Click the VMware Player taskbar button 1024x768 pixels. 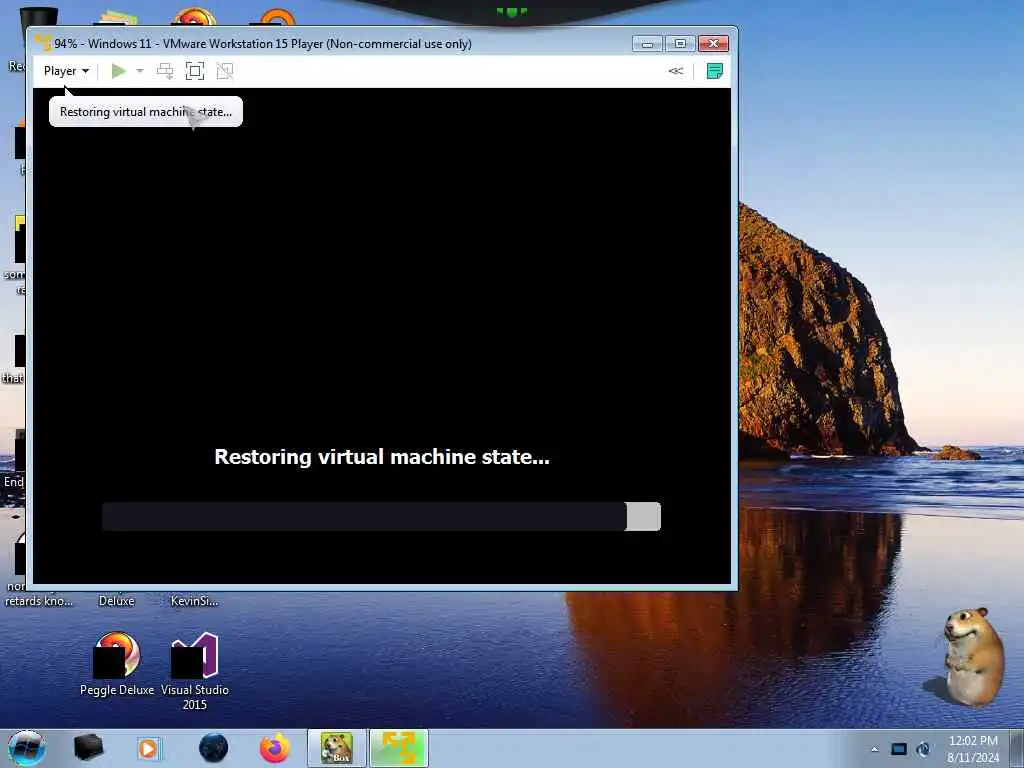pos(399,748)
